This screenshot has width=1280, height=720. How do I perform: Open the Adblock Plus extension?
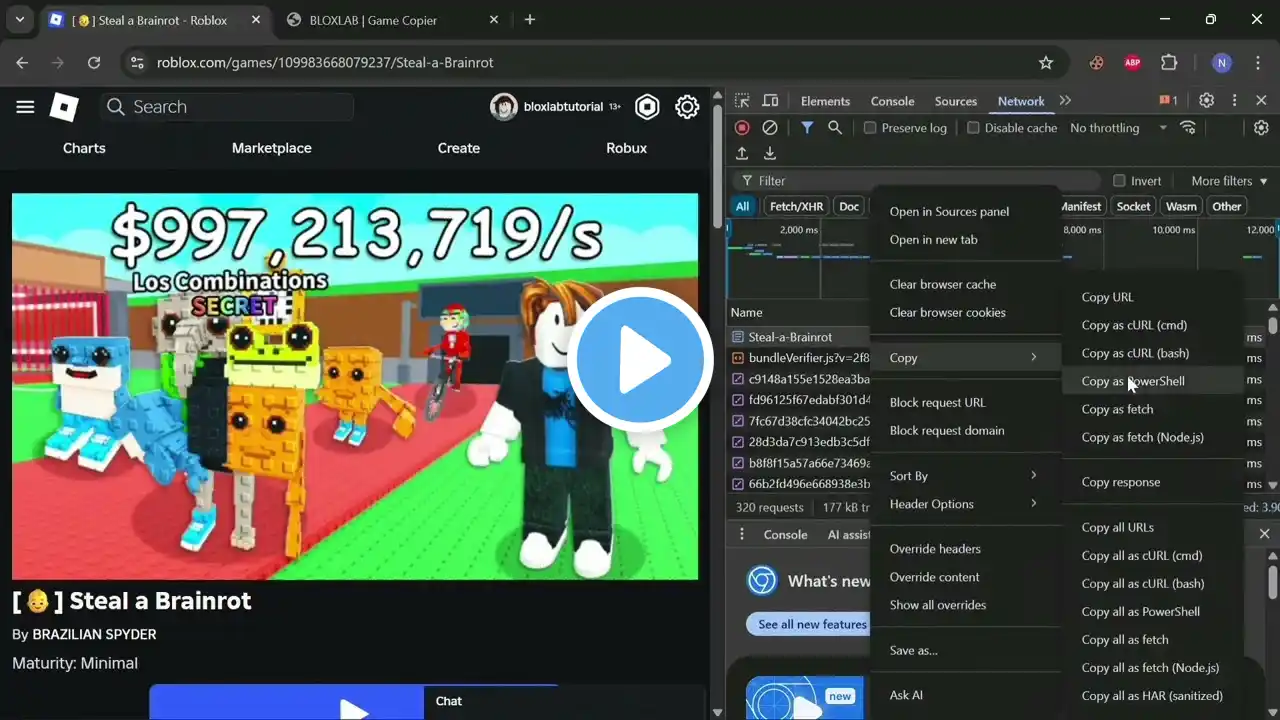(1132, 62)
